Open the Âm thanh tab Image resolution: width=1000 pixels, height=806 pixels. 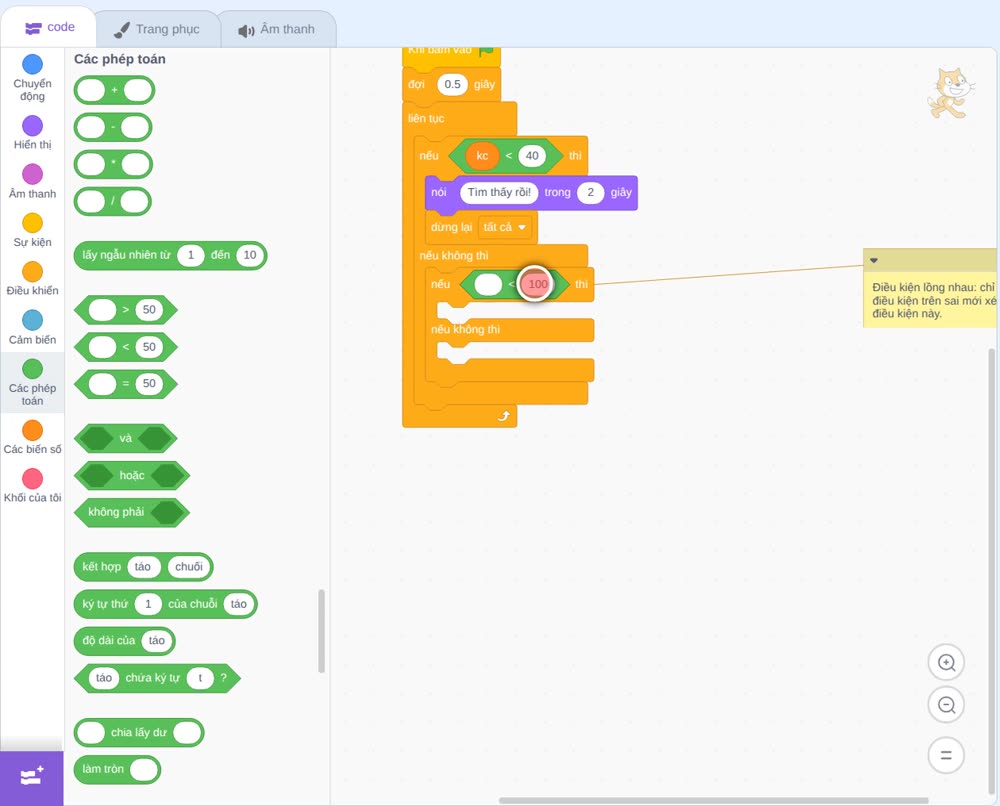(x=277, y=29)
